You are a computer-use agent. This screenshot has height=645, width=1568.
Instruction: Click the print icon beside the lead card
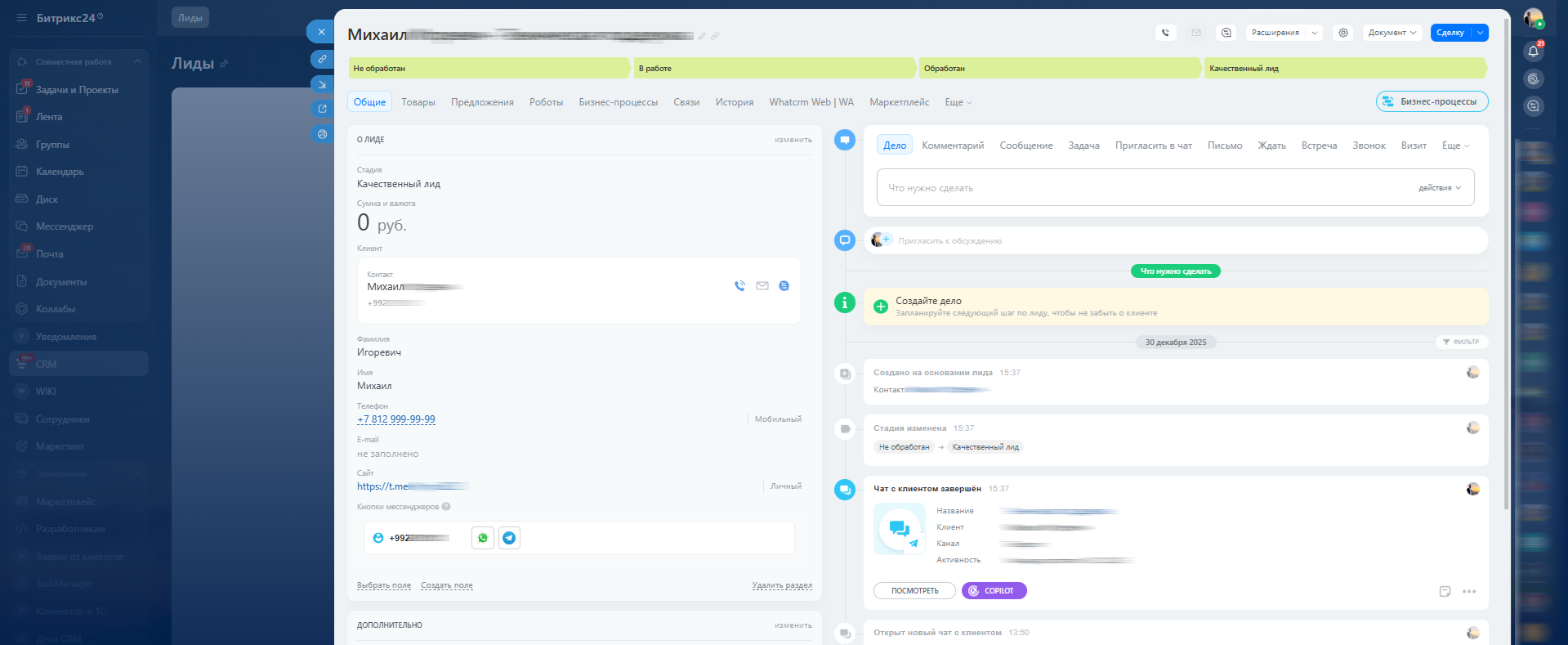pos(322,134)
